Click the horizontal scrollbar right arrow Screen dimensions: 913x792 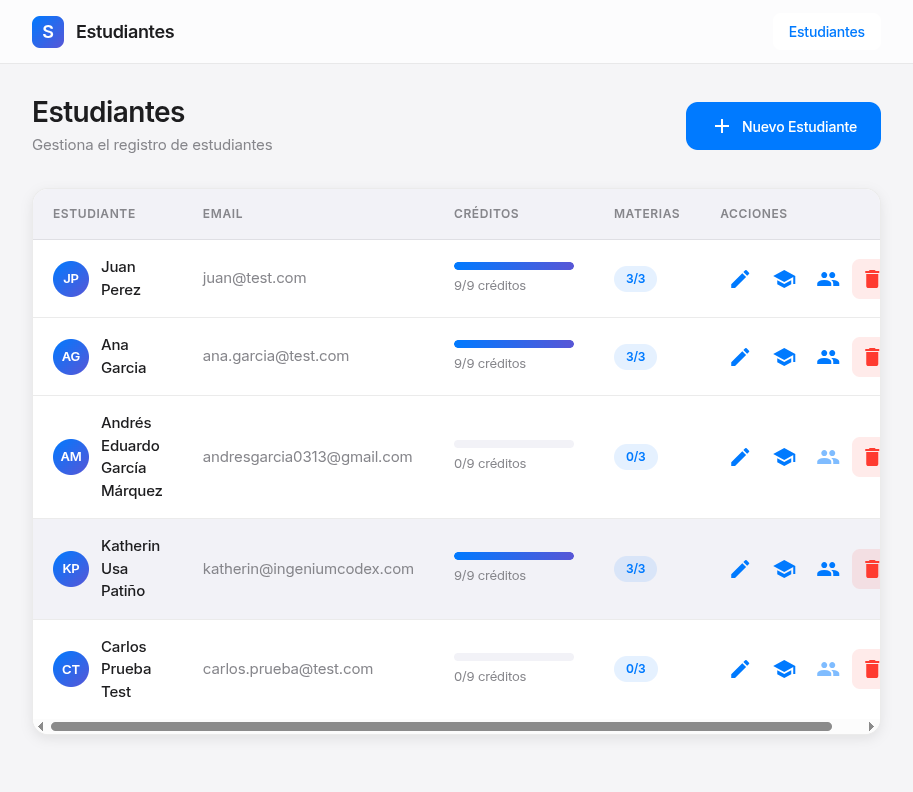871,727
